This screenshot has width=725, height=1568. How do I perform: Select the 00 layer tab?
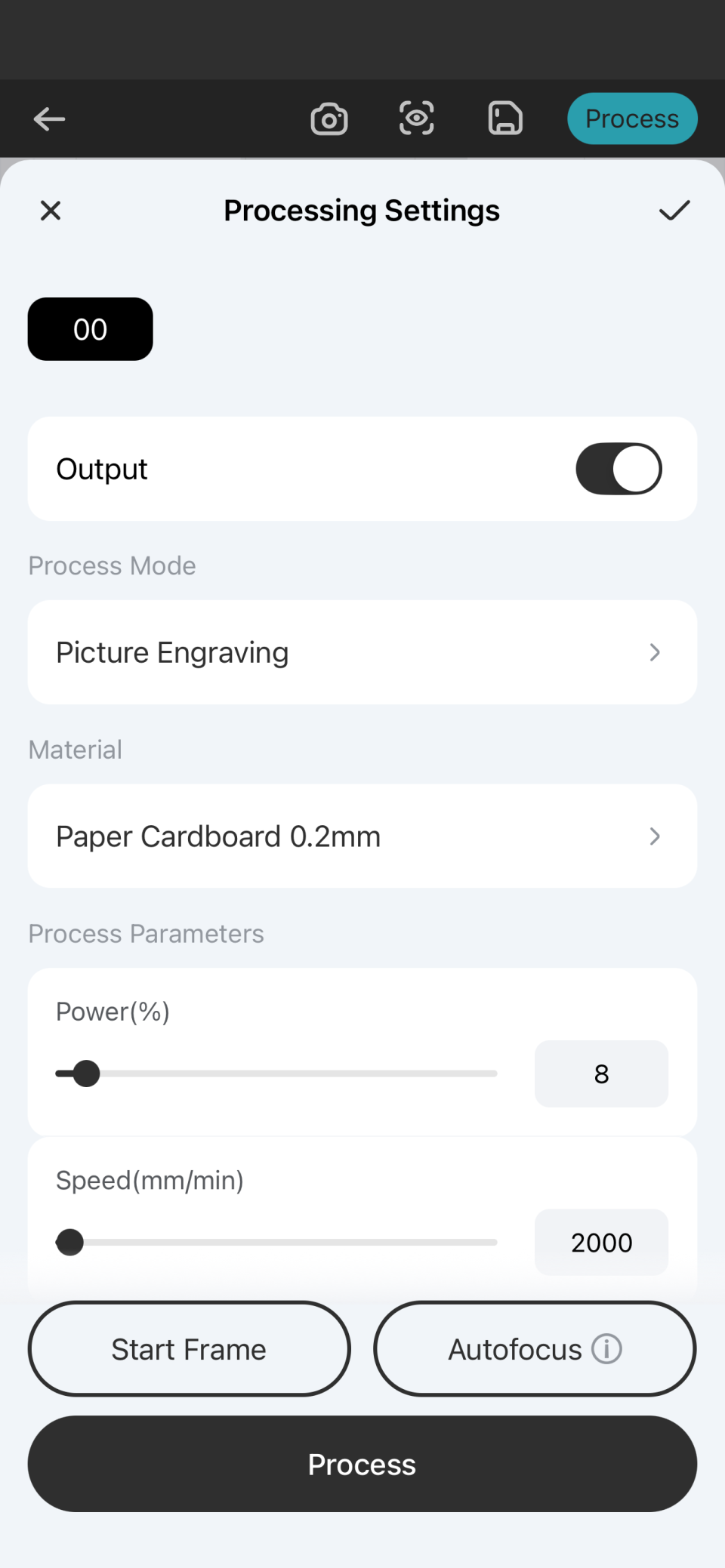[91, 329]
